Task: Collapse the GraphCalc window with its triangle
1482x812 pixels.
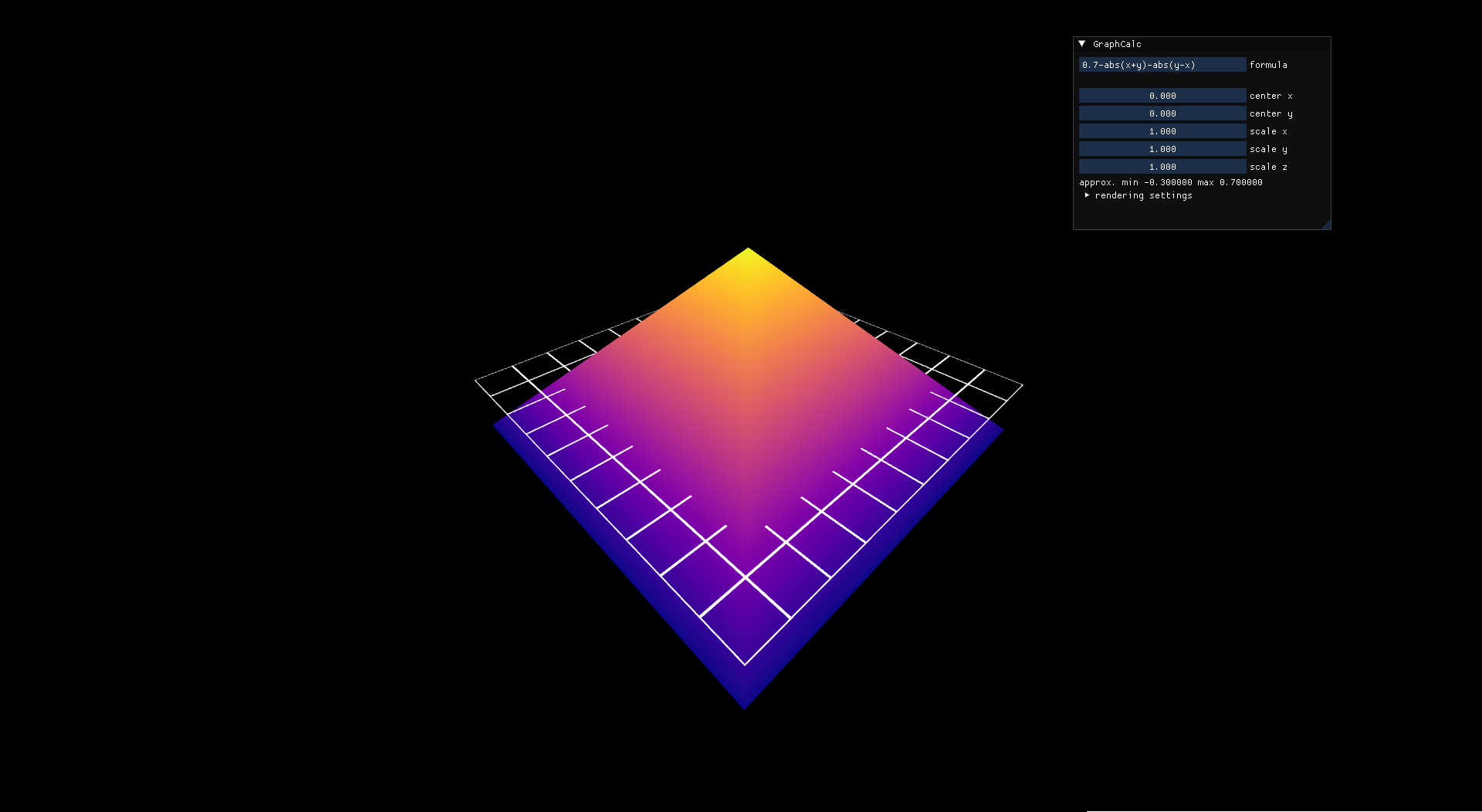Action: [x=1082, y=44]
